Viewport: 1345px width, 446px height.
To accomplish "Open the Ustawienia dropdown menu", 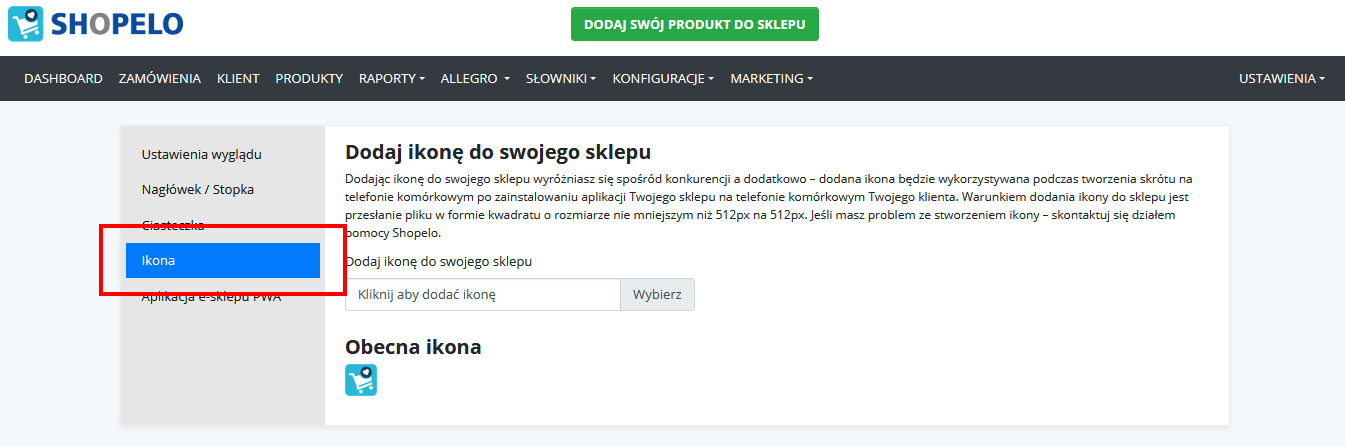I will [1282, 78].
